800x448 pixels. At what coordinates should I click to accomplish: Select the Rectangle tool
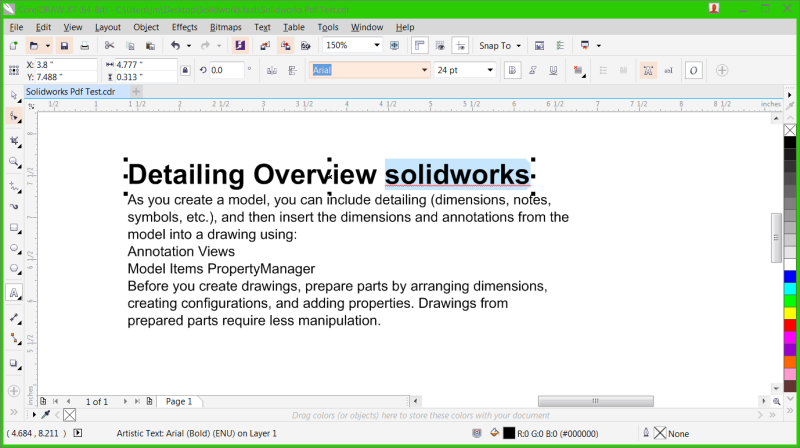tap(14, 228)
